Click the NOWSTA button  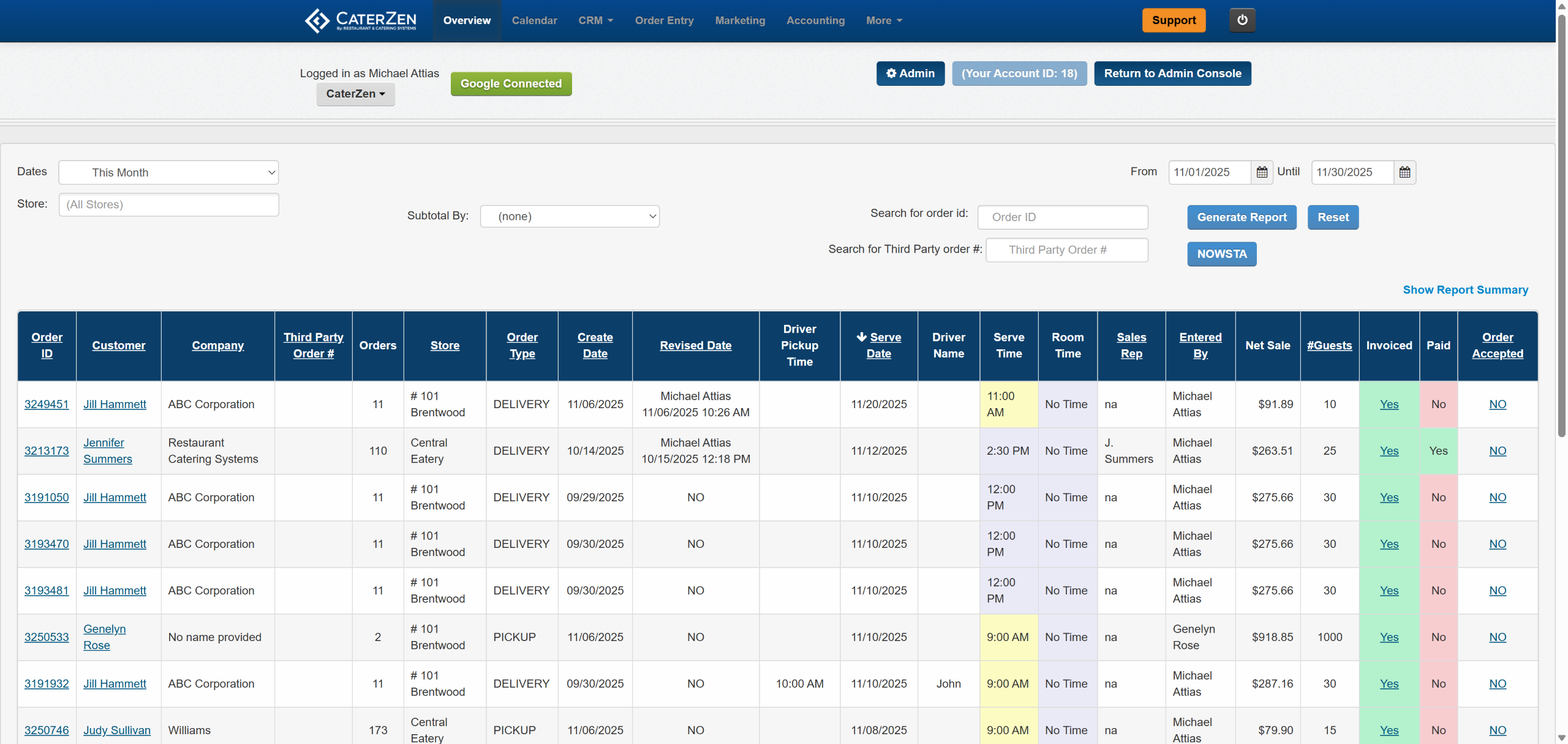(1221, 254)
